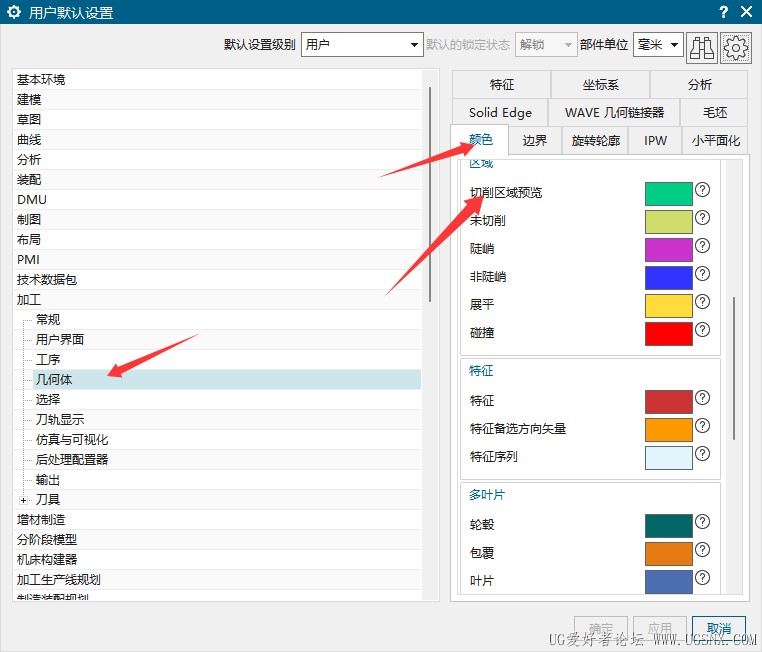Pick the light blue 特征序列 color swatch
This screenshot has width=762, height=652.
tap(669, 458)
